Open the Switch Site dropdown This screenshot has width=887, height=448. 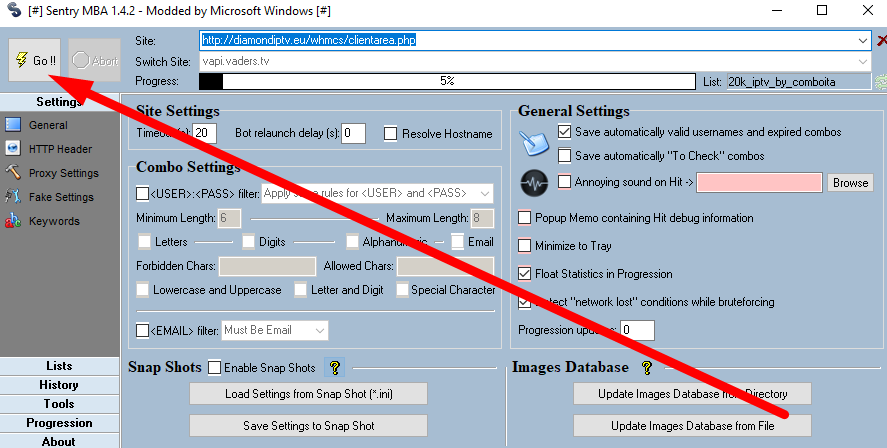tap(863, 61)
